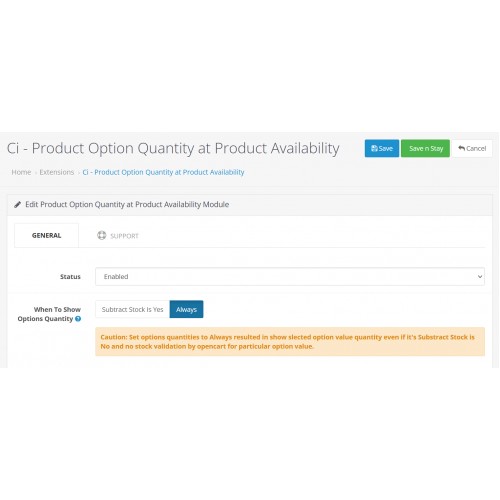Click the orange caution message box
The height and width of the screenshot is (500, 500).
290,342
